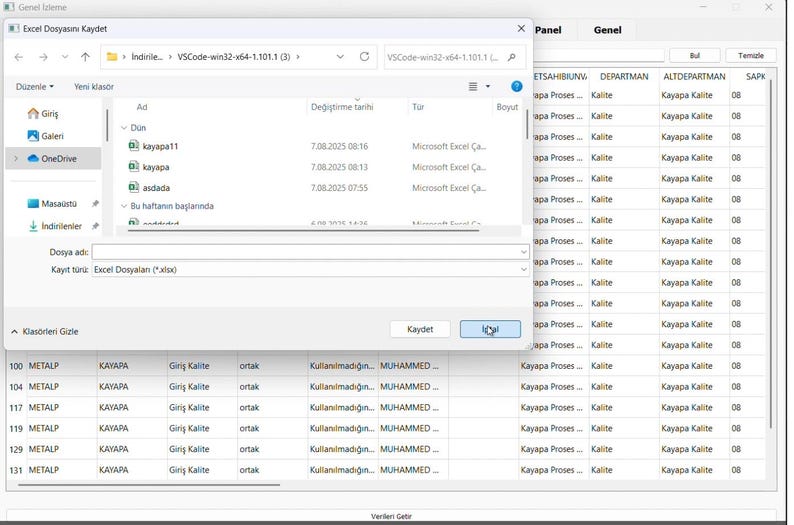Image resolution: width=794 pixels, height=525 pixels.
Task: Switch to Genel tab in main window
Action: [608, 30]
